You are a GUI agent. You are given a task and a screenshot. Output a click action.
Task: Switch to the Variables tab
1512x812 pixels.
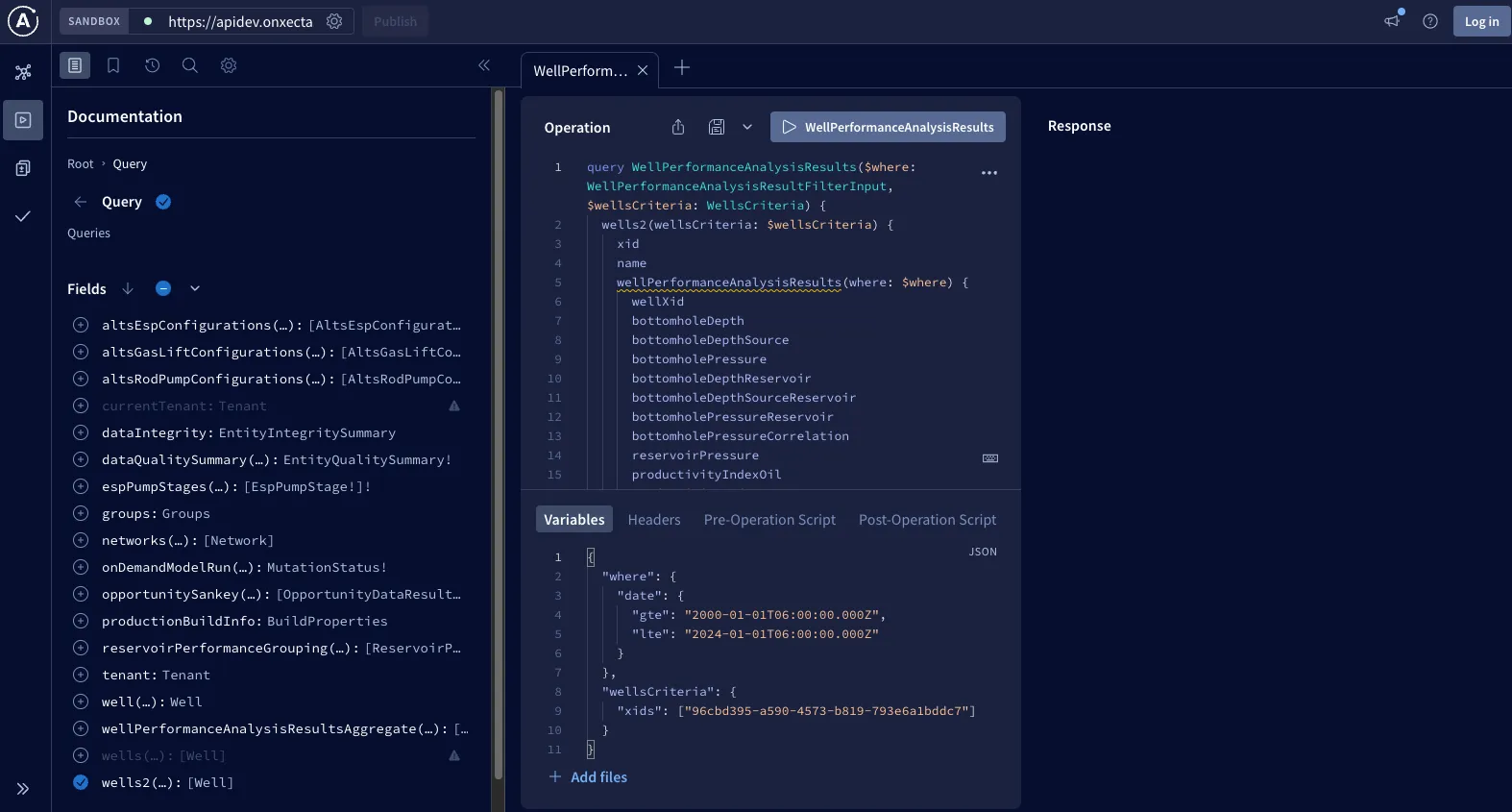pos(574,520)
